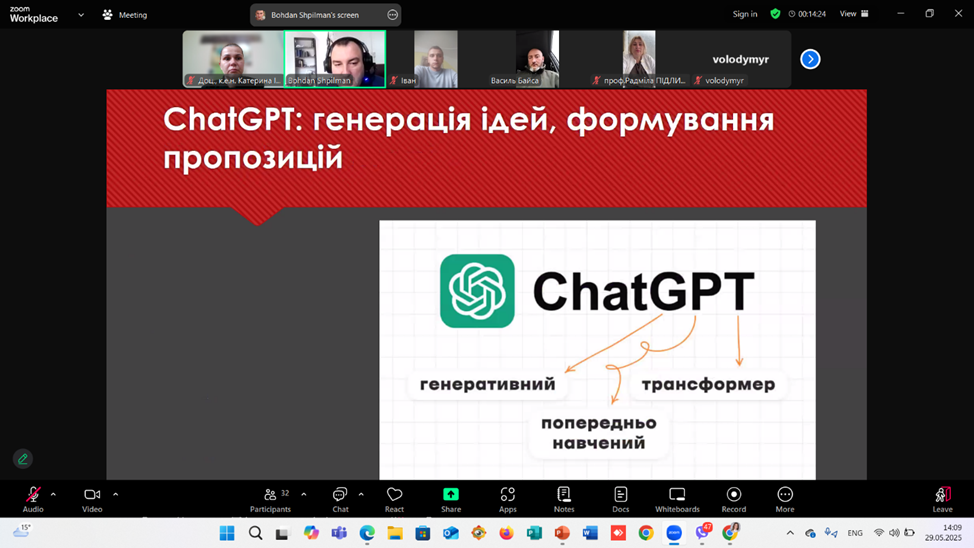Screen dimensions: 974x548
Task: Toggle camera with Video button
Action: click(92, 500)
